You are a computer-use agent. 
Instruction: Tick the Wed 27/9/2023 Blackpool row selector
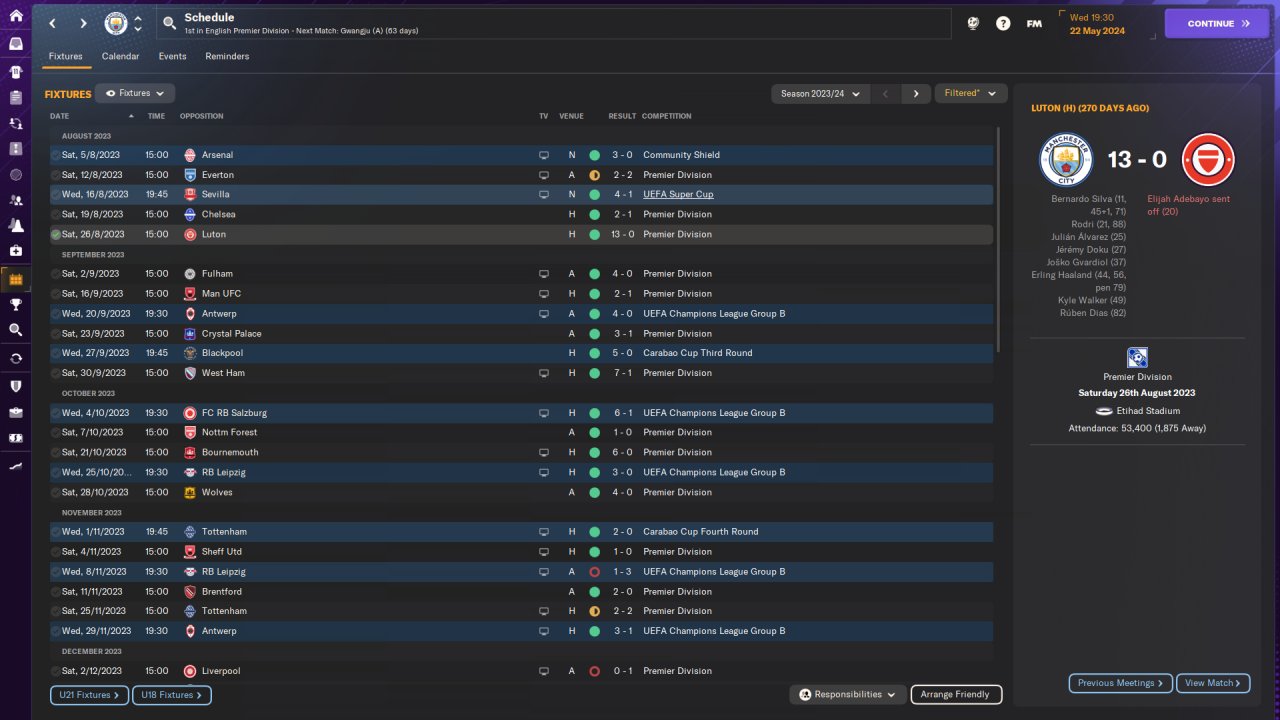pos(56,353)
